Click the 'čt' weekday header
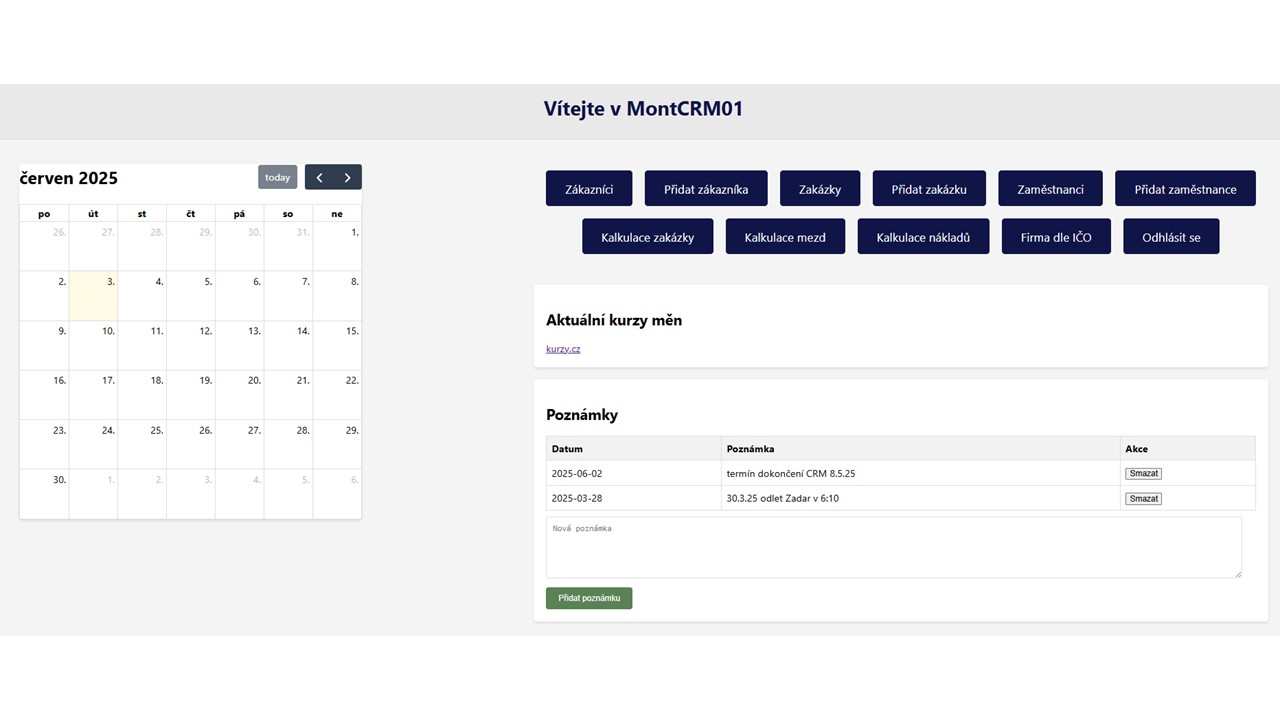 (191, 213)
